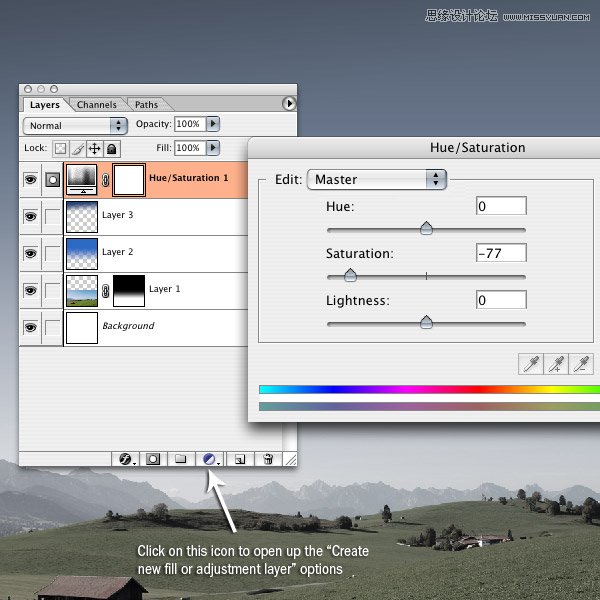Lock image pixels brush icon
This screenshot has height=600, width=600.
78,148
